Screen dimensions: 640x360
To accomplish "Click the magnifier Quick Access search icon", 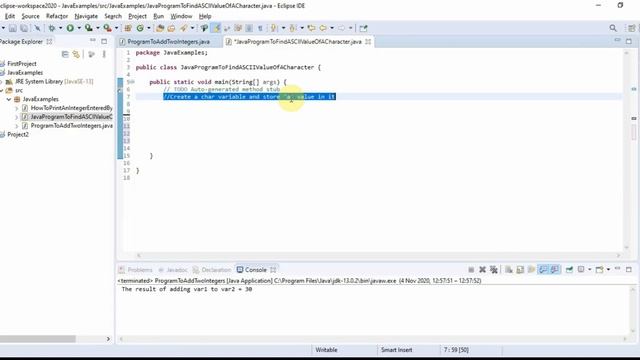I will pos(613,28).
